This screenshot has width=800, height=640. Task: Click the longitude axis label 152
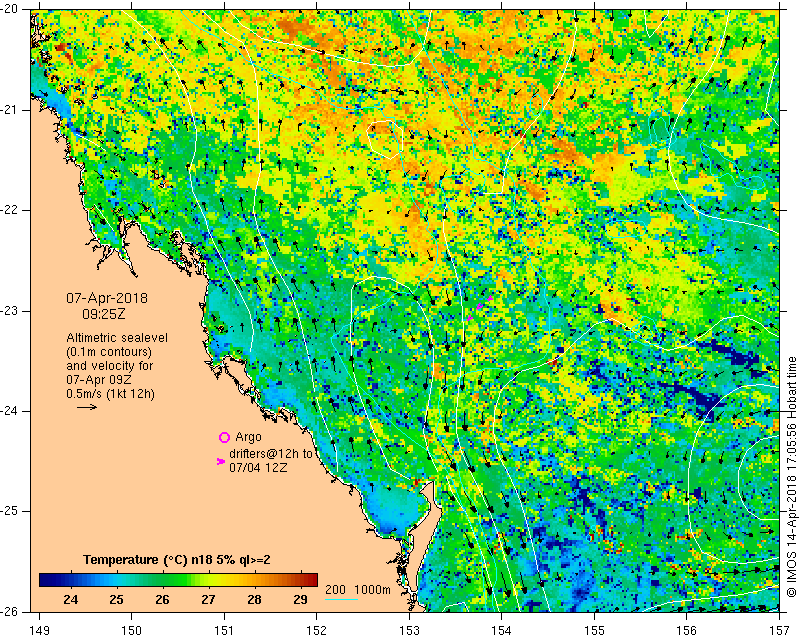click(317, 631)
